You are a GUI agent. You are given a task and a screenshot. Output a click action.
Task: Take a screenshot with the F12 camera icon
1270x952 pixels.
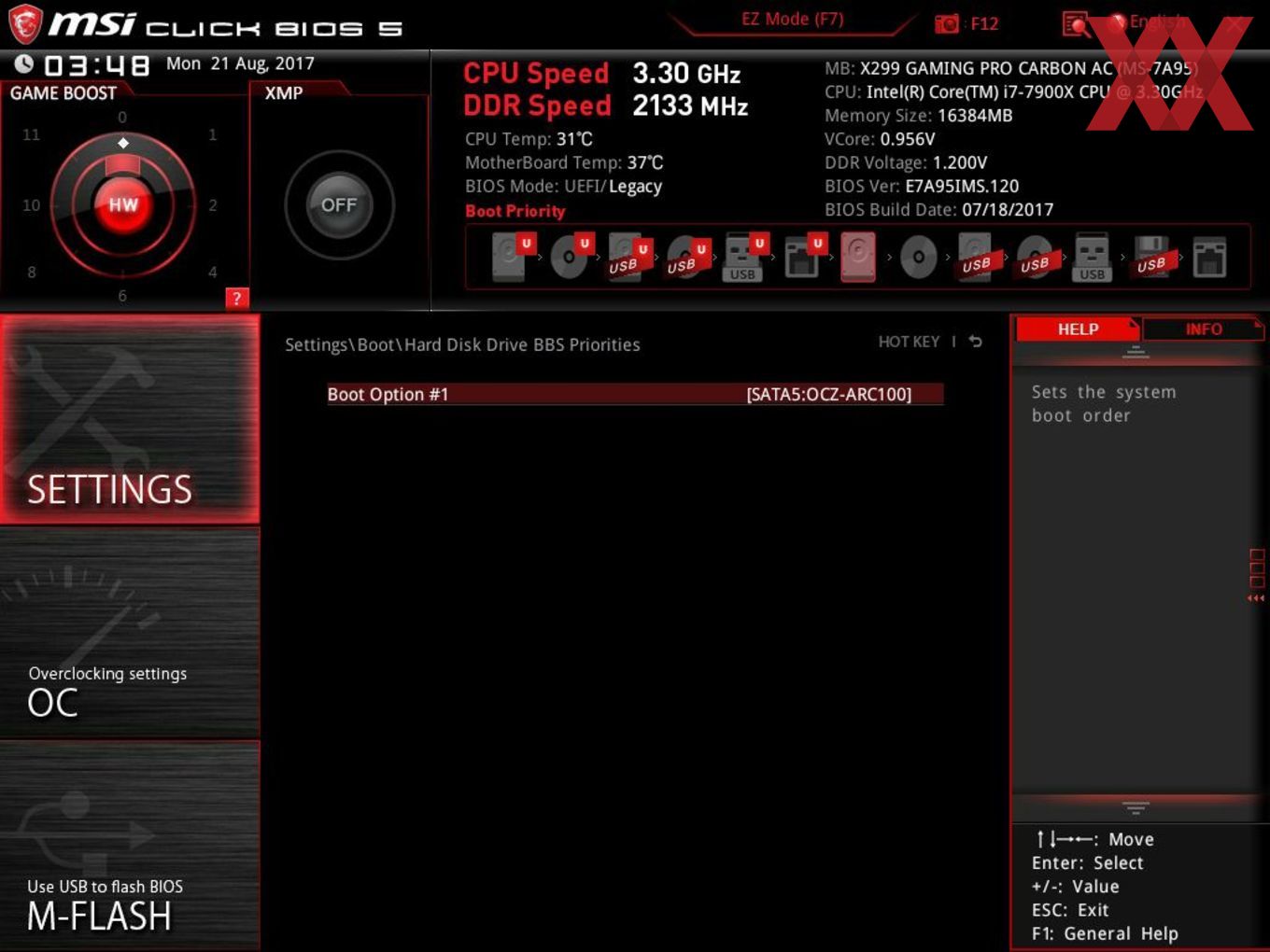point(946,23)
